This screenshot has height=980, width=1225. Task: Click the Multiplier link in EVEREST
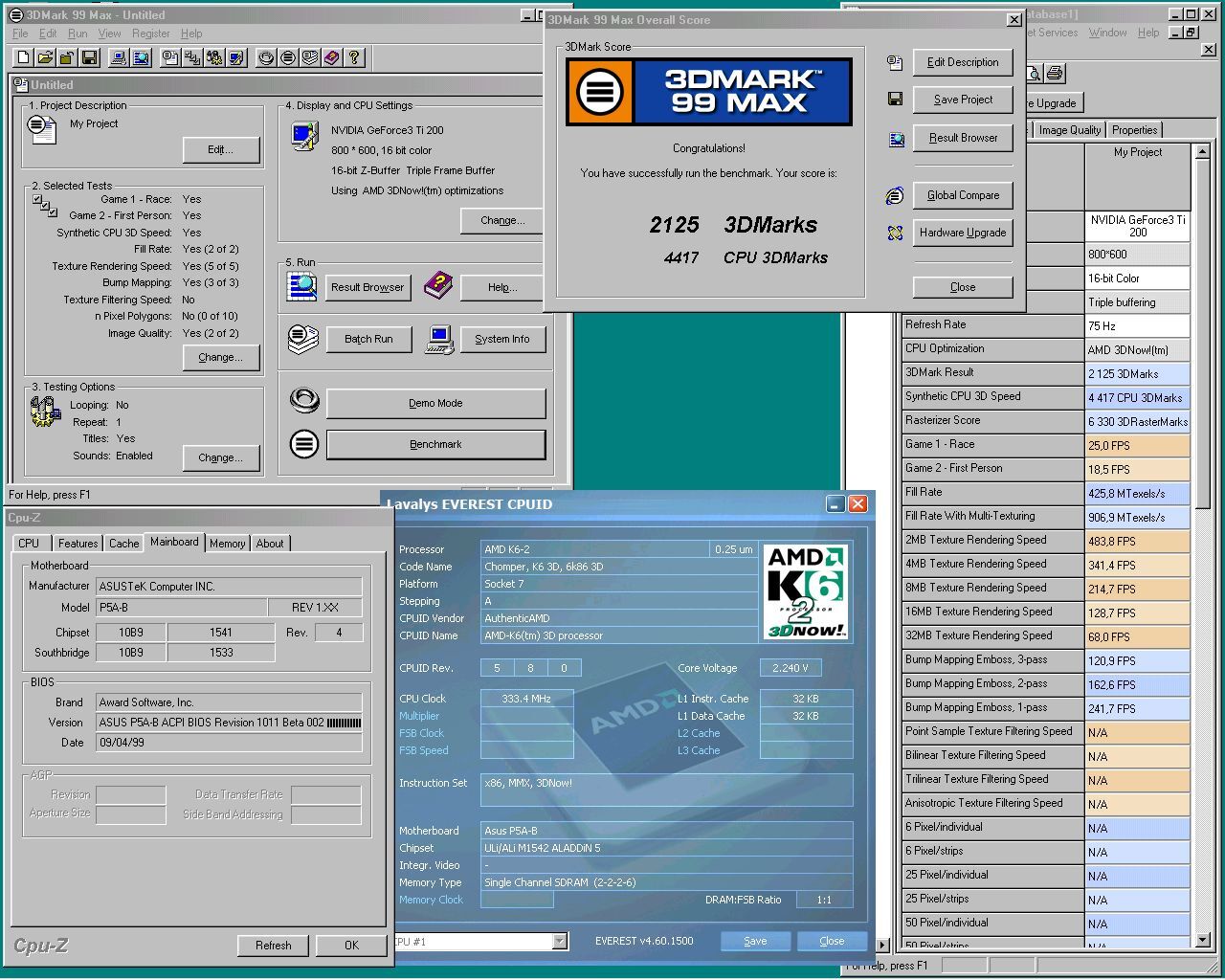tap(419, 716)
